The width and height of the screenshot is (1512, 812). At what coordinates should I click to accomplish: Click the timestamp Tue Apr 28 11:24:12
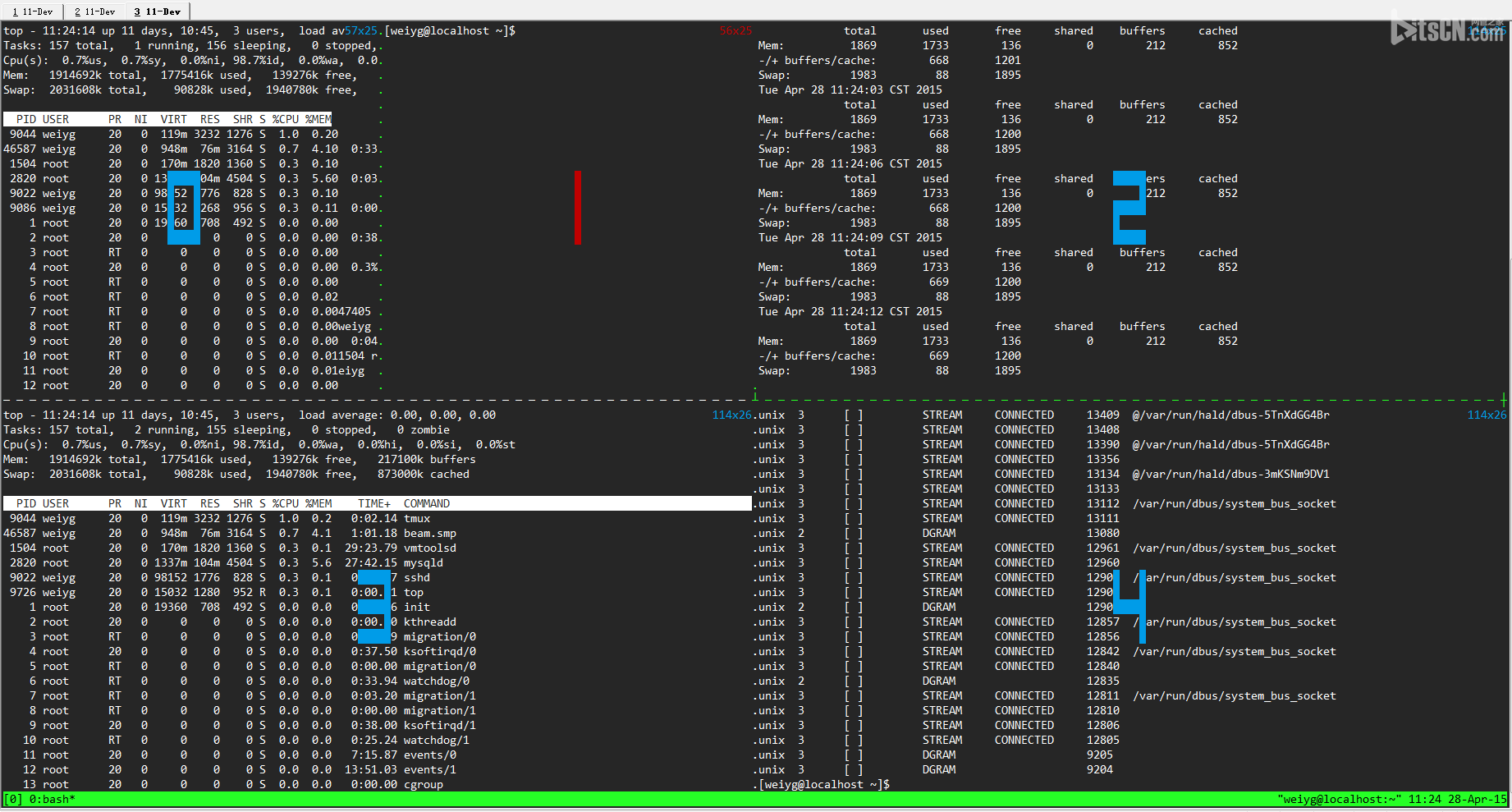coord(850,312)
